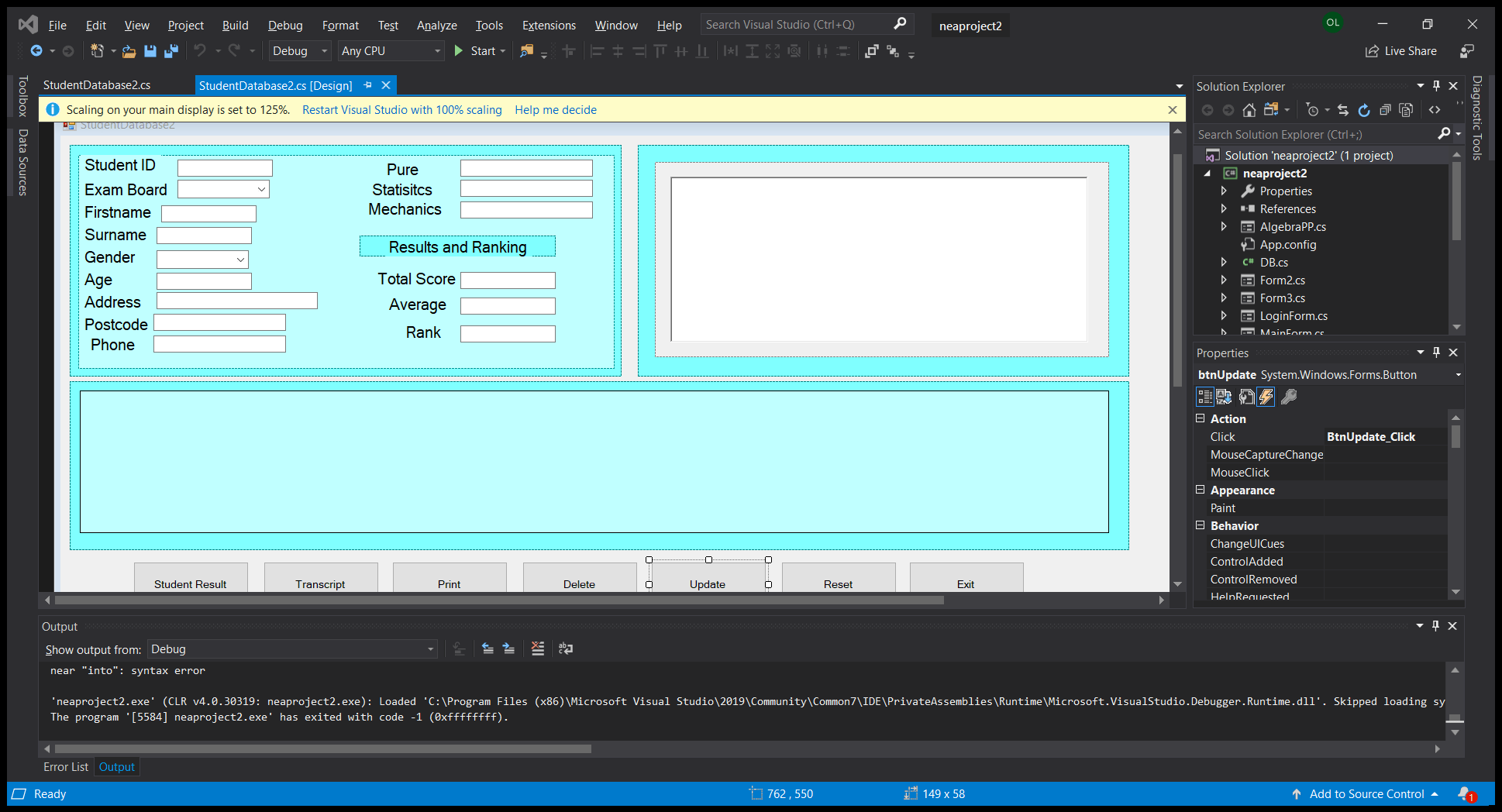Click Collapse All in Solution Explorer
This screenshot has height=812, width=1502.
[1385, 110]
